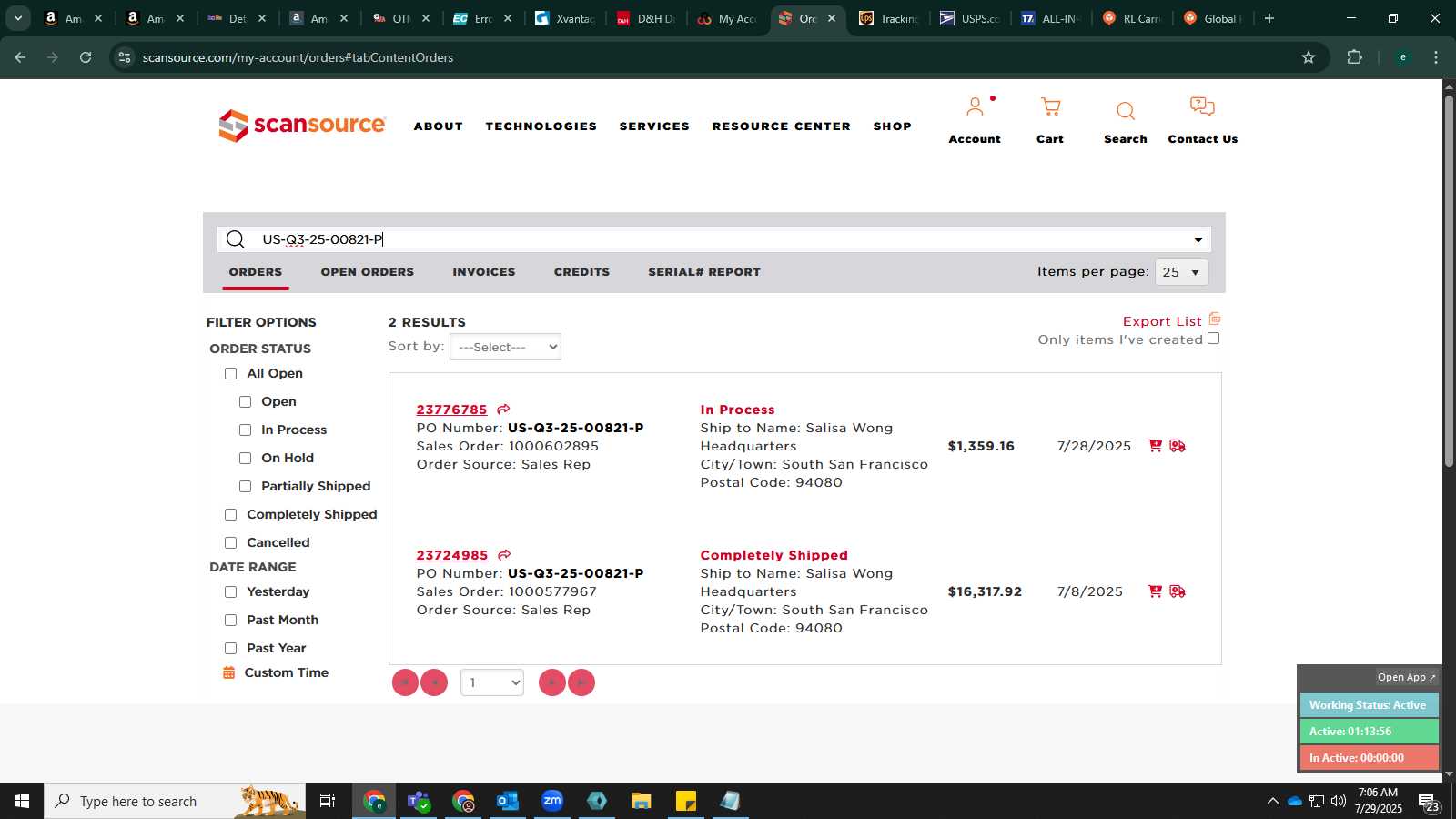Click reorder cart icon for order 23776785

1155,446
